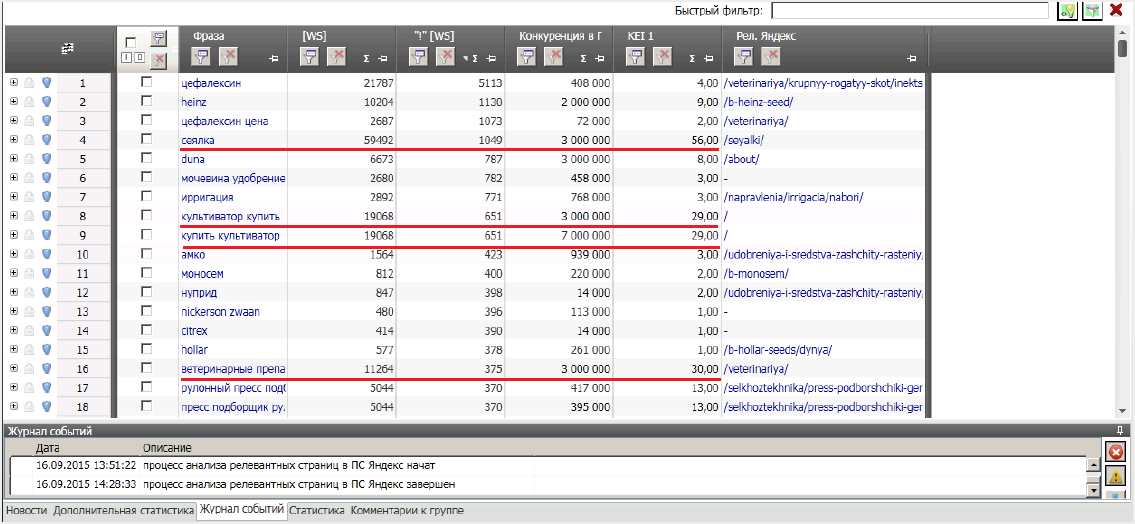Click the yellow warning icon in the event log
Image resolution: width=1135 pixels, height=524 pixels.
1116,476
